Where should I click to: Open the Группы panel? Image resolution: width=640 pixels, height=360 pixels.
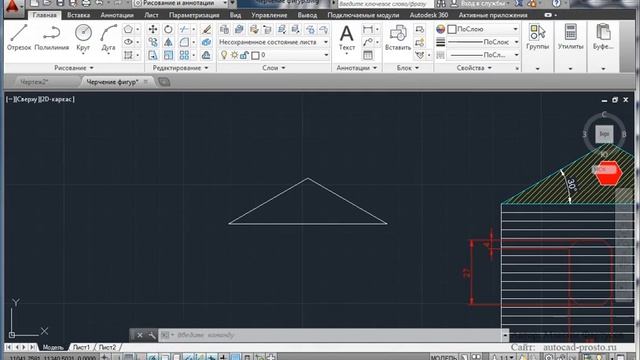point(537,37)
